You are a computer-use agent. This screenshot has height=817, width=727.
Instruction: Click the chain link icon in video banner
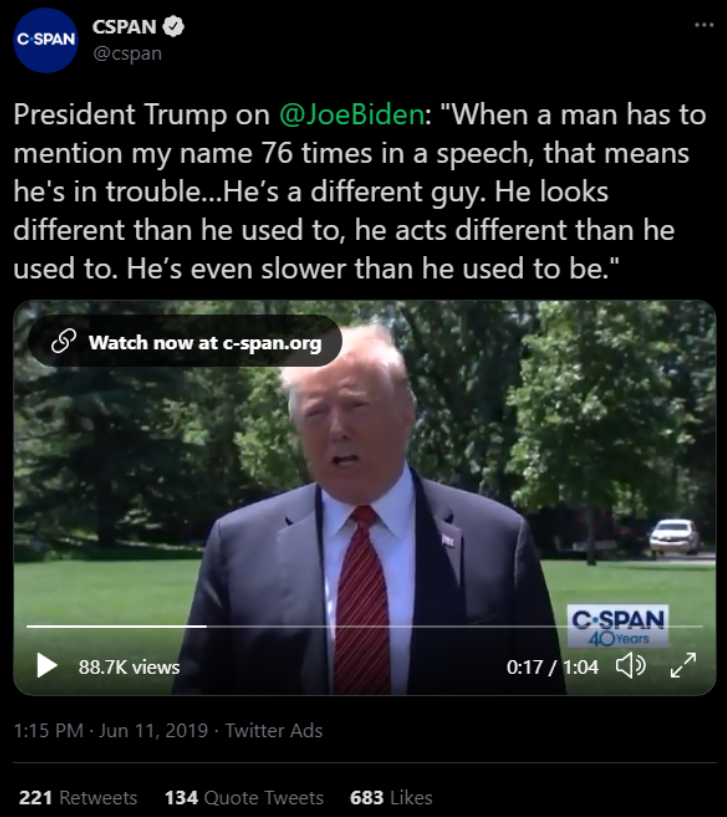coord(64,342)
